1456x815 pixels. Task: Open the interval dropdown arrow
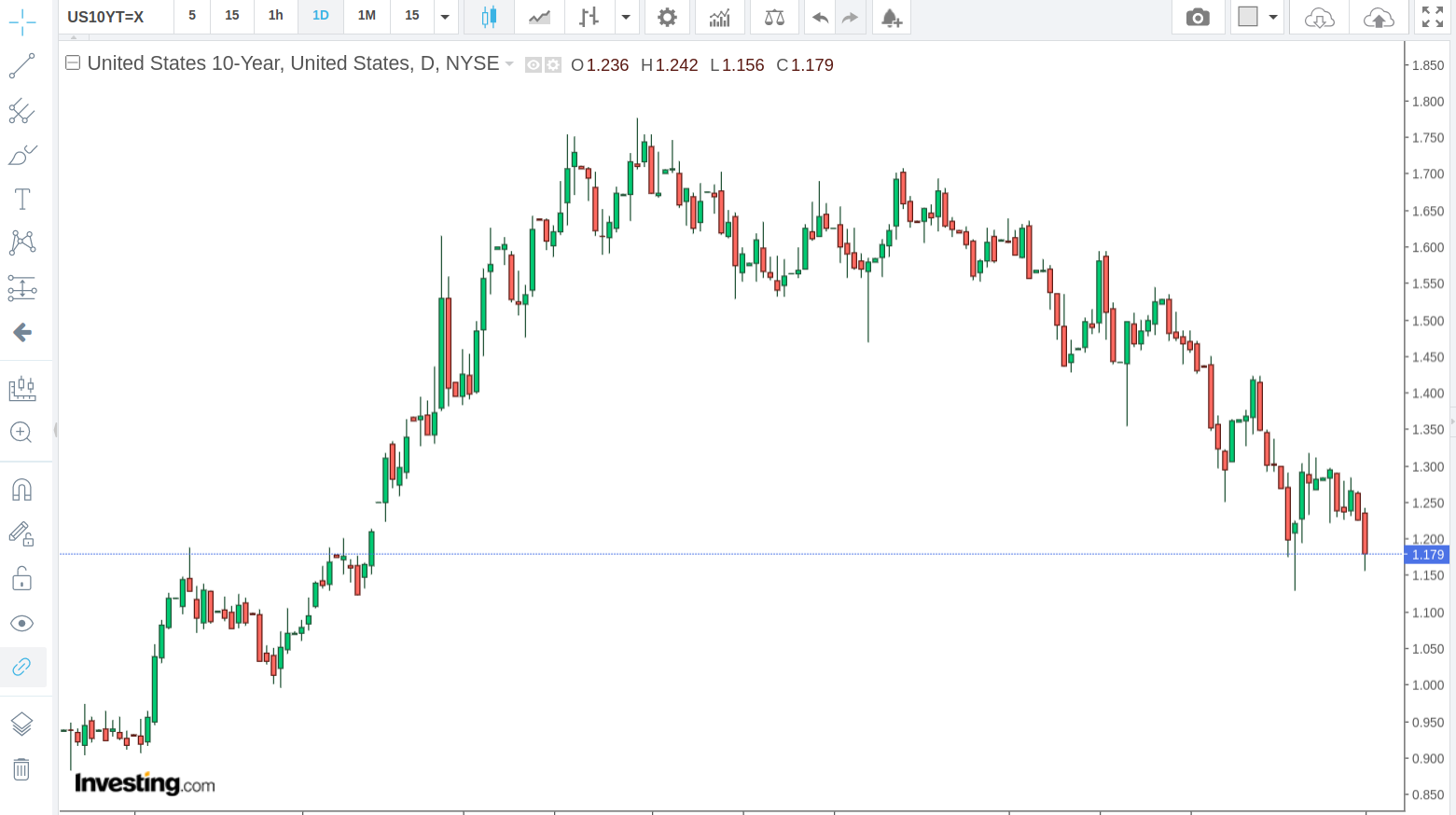point(445,17)
